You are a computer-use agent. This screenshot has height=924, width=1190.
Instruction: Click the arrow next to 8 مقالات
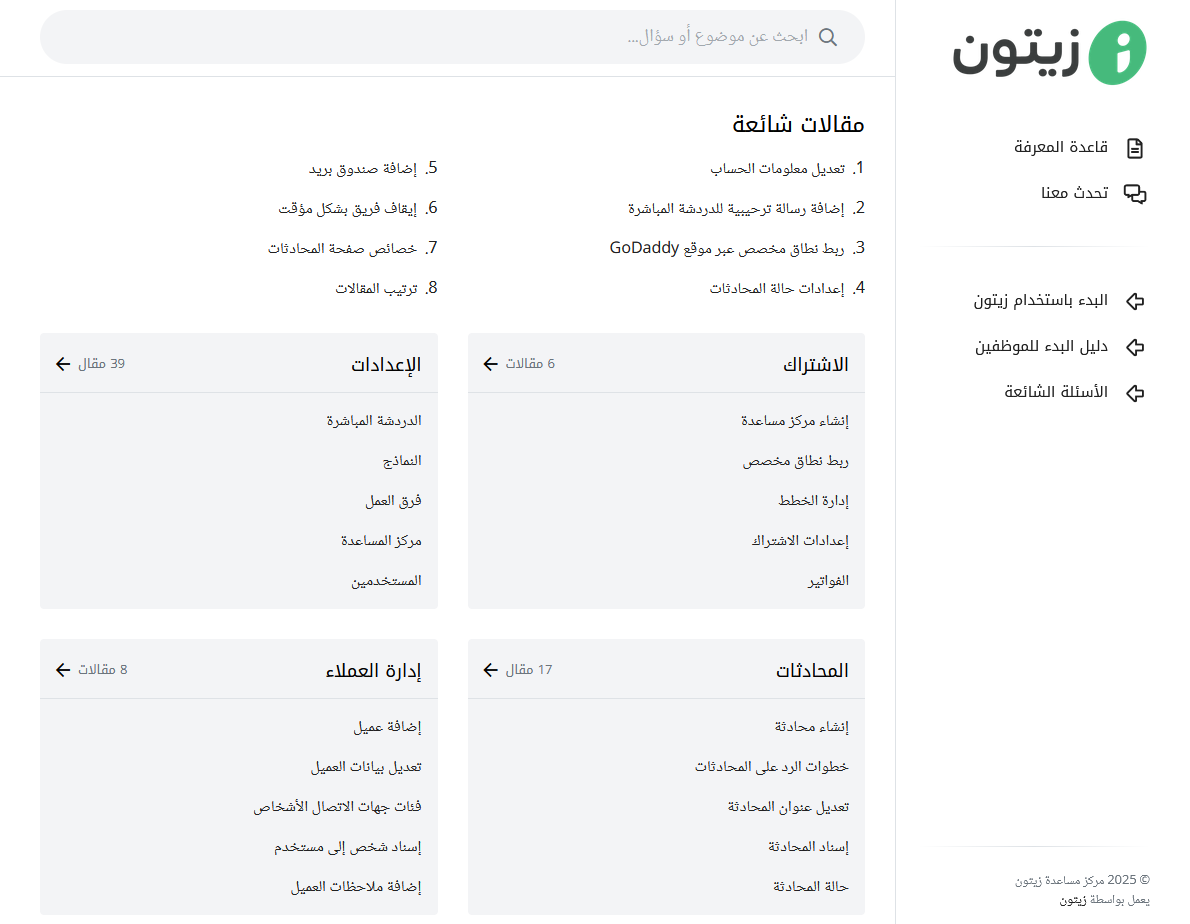point(63,670)
